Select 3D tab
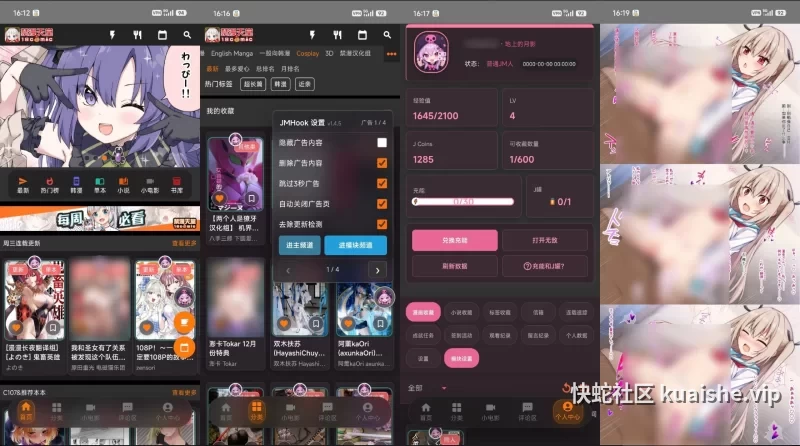Screen dimensions: 800x446 [329, 53]
